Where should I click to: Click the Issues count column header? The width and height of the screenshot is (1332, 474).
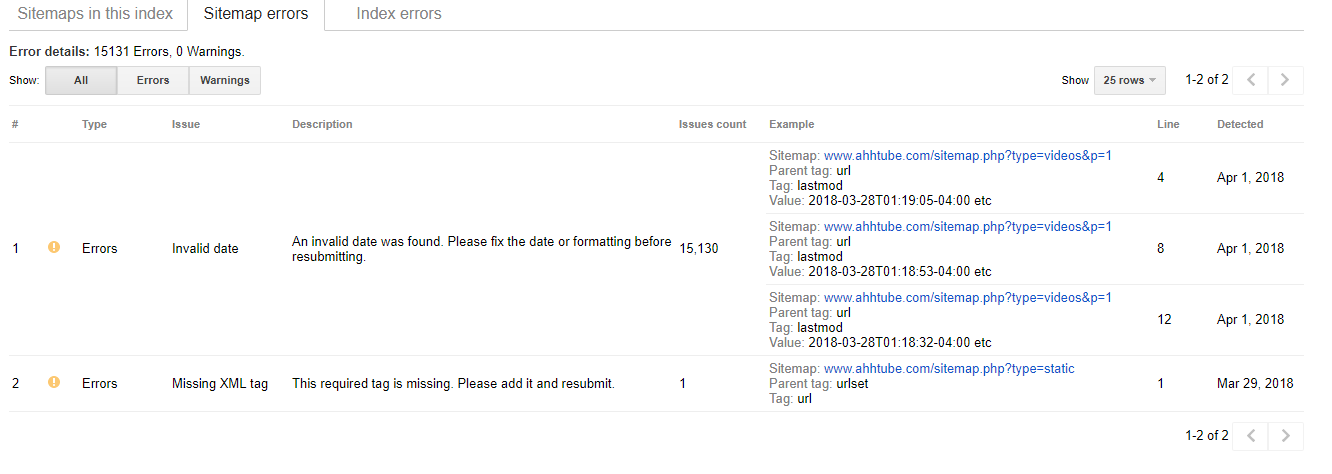(x=712, y=124)
